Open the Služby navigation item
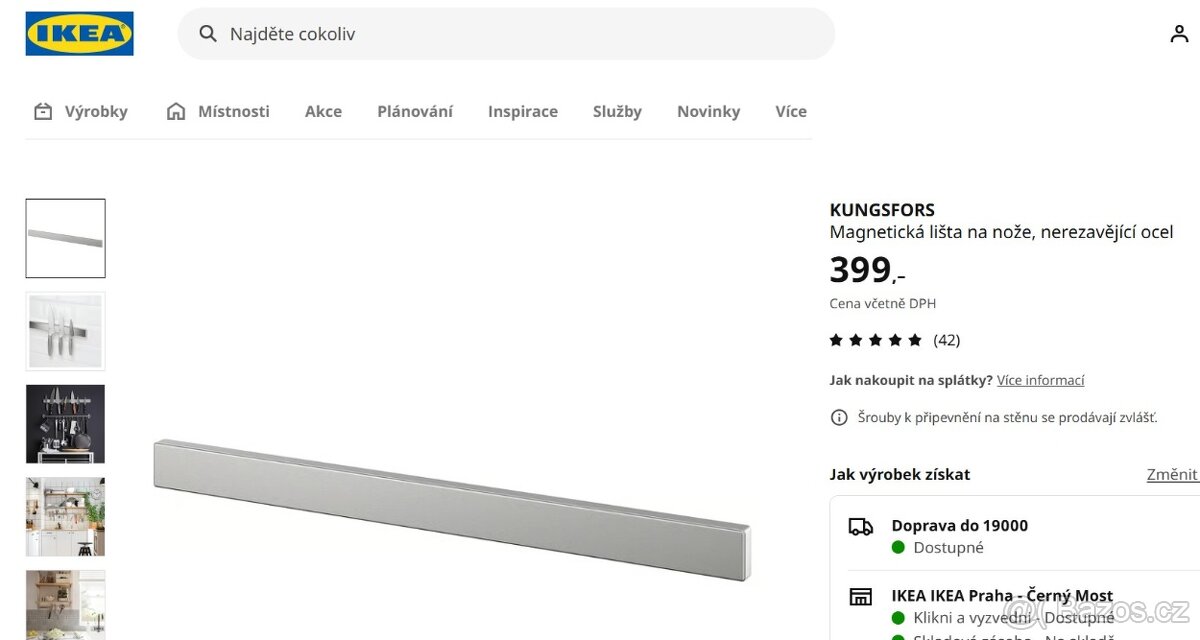This screenshot has width=1200, height=640. (x=617, y=112)
